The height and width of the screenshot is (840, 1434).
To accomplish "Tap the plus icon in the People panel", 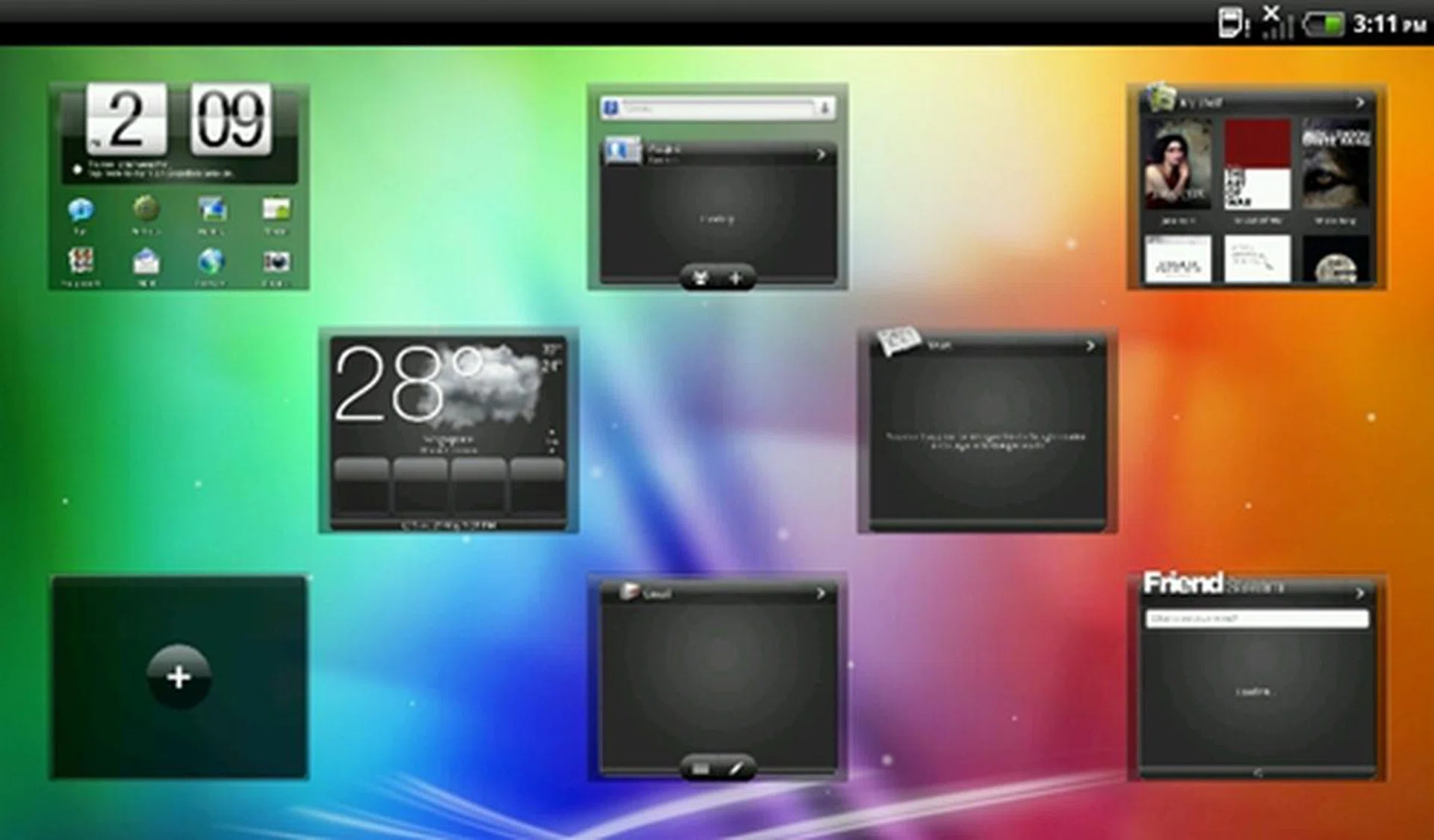I will [x=736, y=279].
